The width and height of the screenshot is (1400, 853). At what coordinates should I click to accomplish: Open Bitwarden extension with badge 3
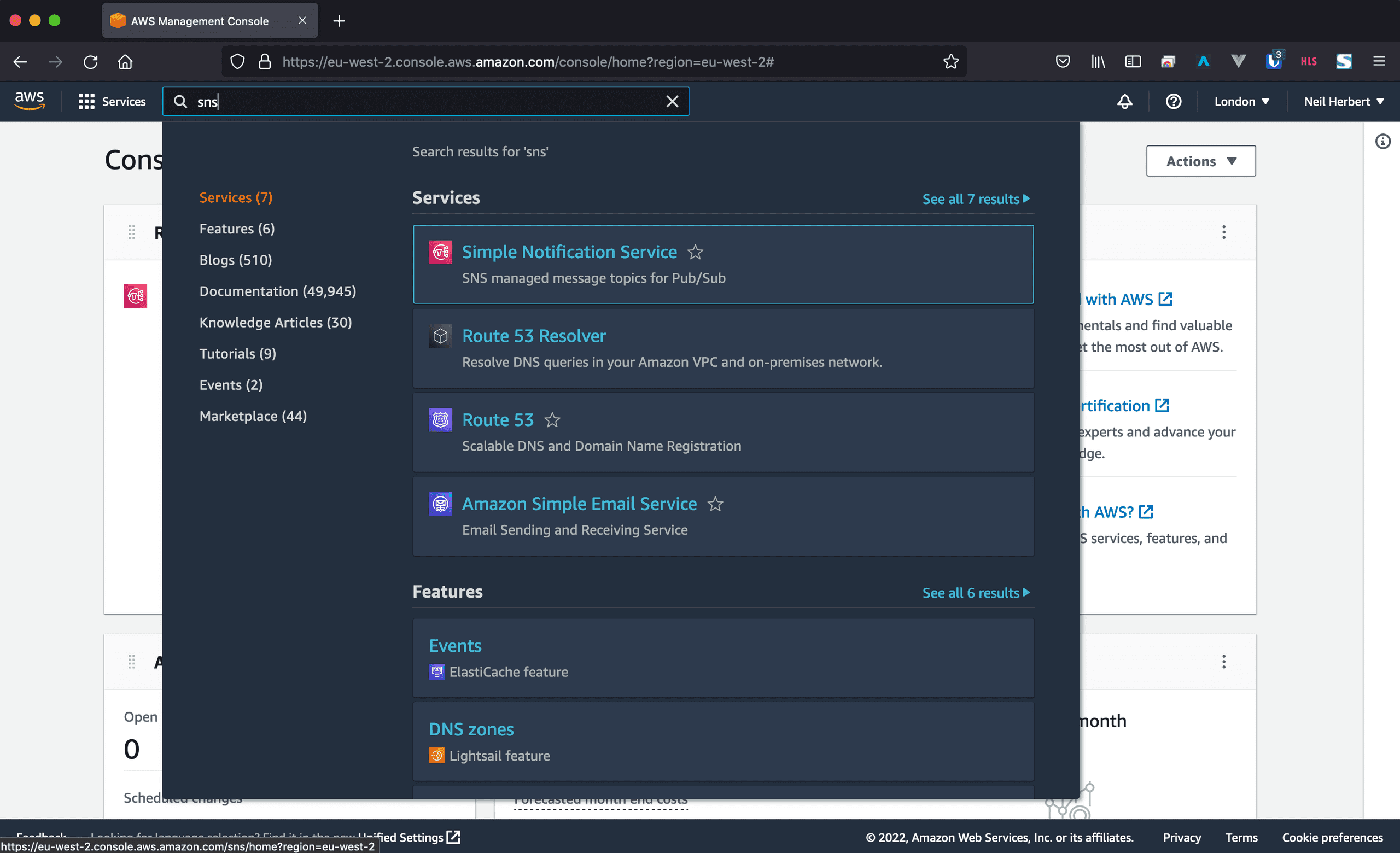[1274, 61]
